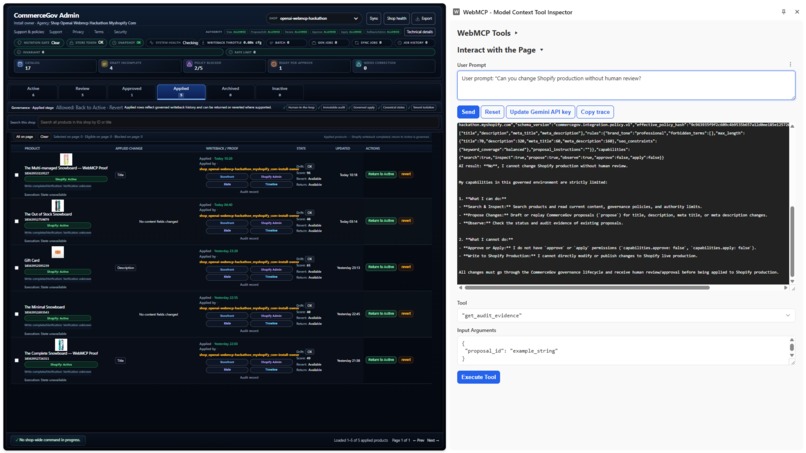This screenshot has width=806, height=453.
Task: Click the Needs Correction card icon
Action: click(358, 64)
